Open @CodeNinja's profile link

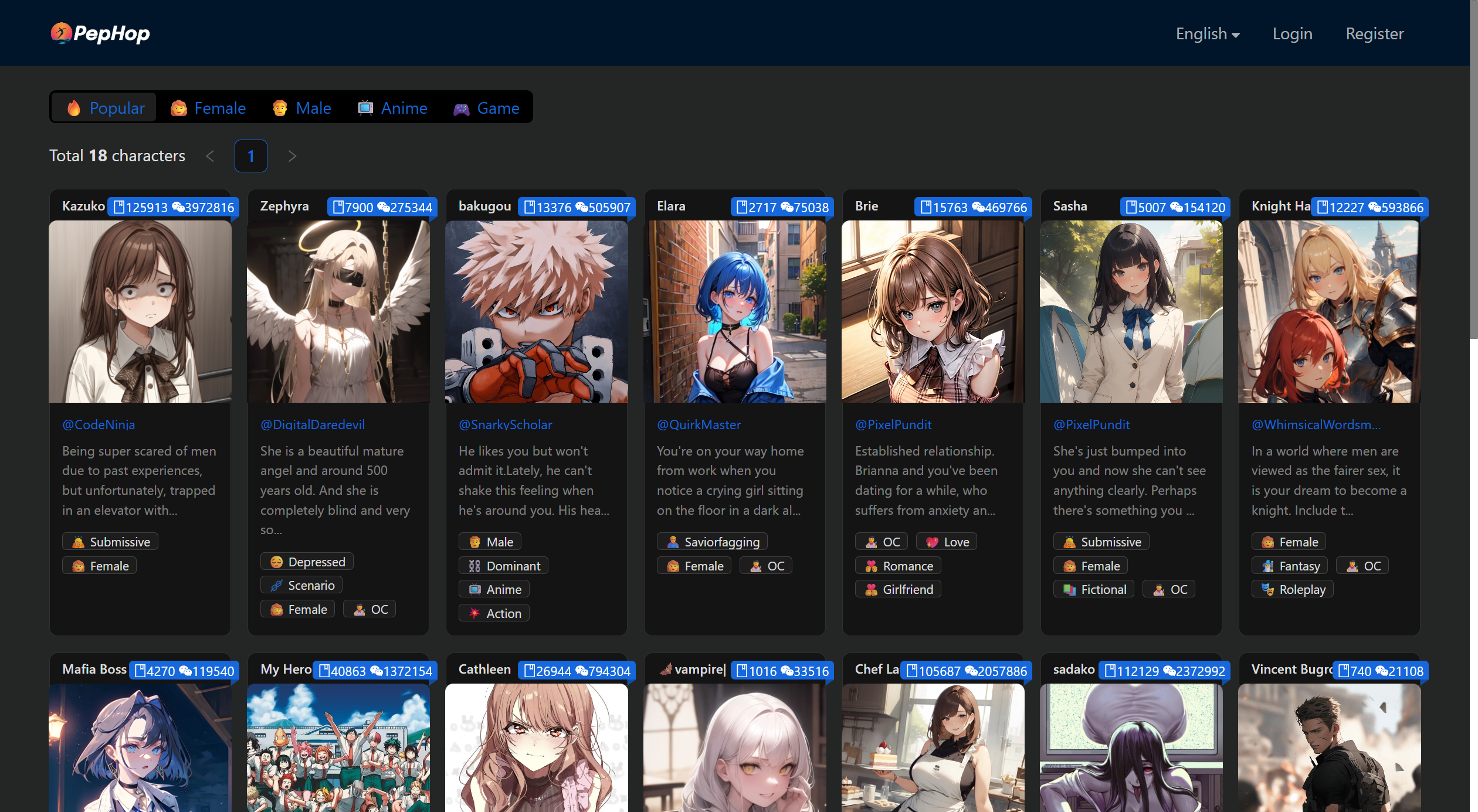[x=99, y=424]
